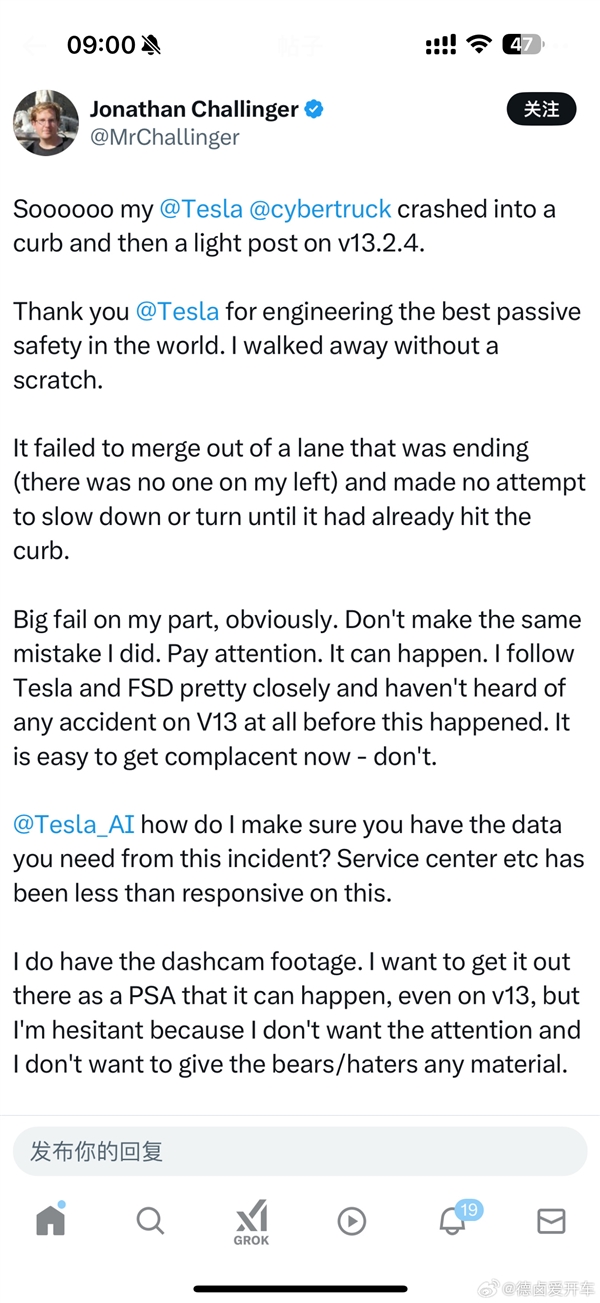
Task: Open the GROK labeled menu item
Action: 251,1237
